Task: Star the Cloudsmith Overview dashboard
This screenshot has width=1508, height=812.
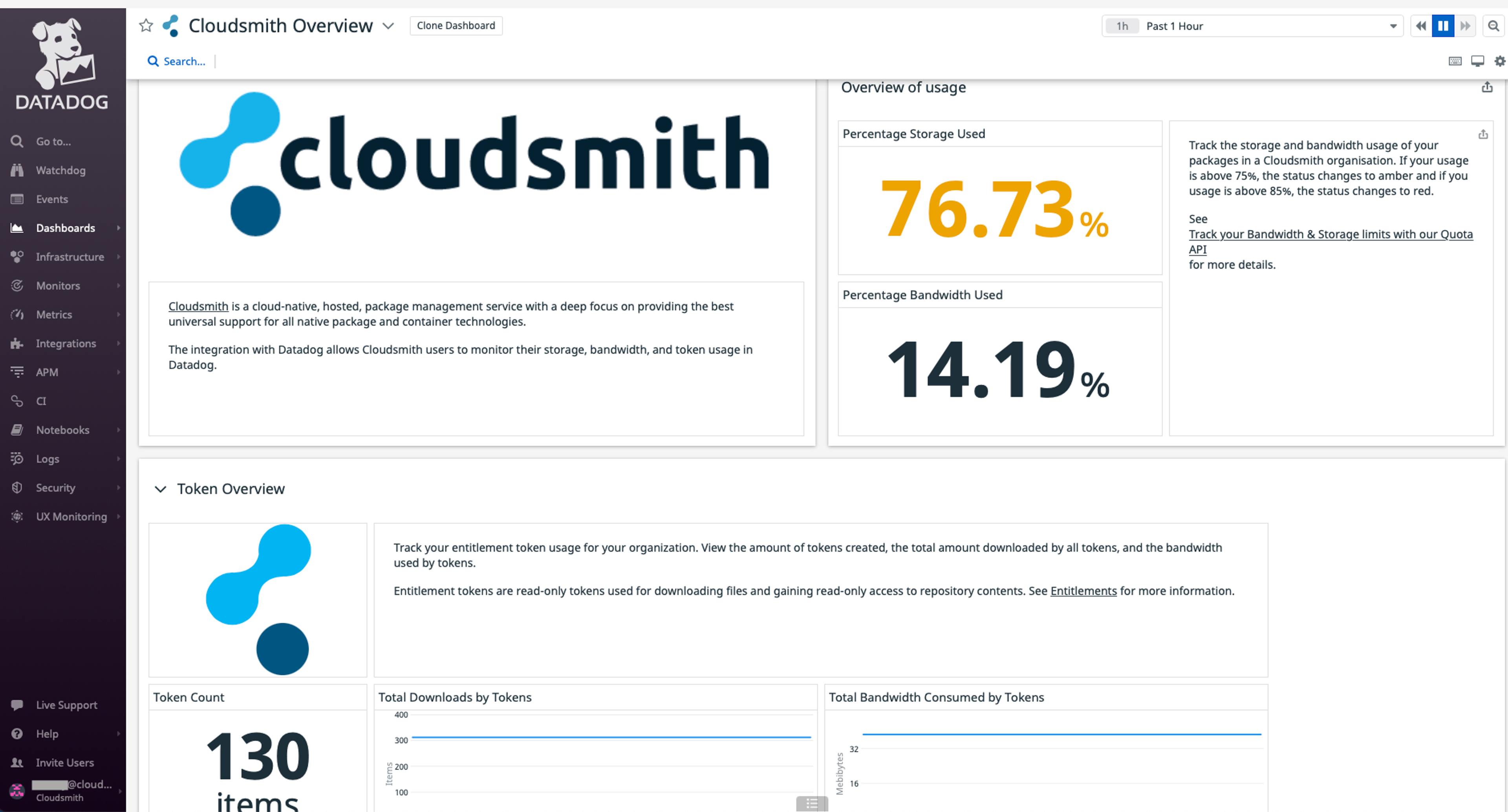Action: 146,26
